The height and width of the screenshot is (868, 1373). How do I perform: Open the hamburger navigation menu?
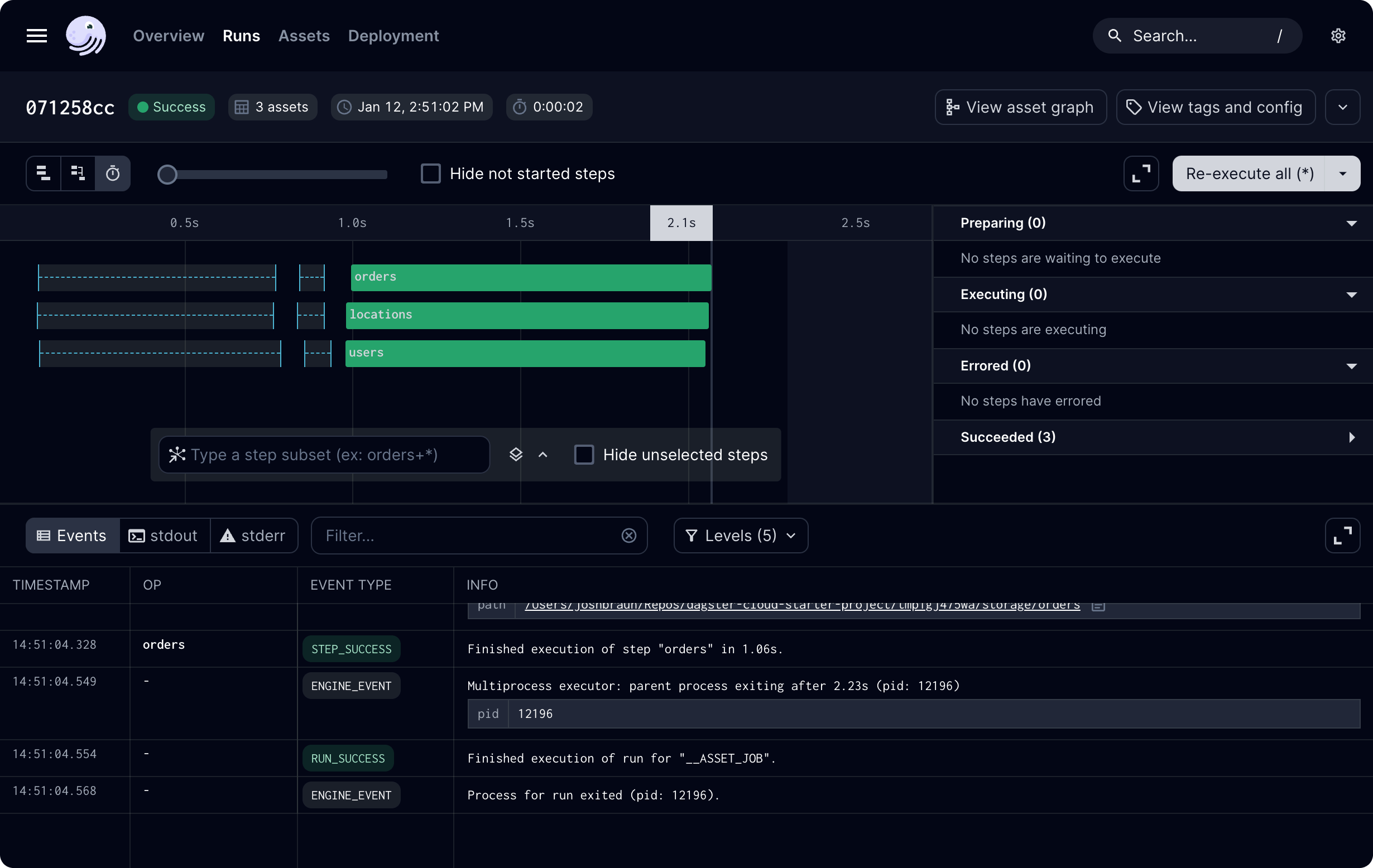[36, 36]
